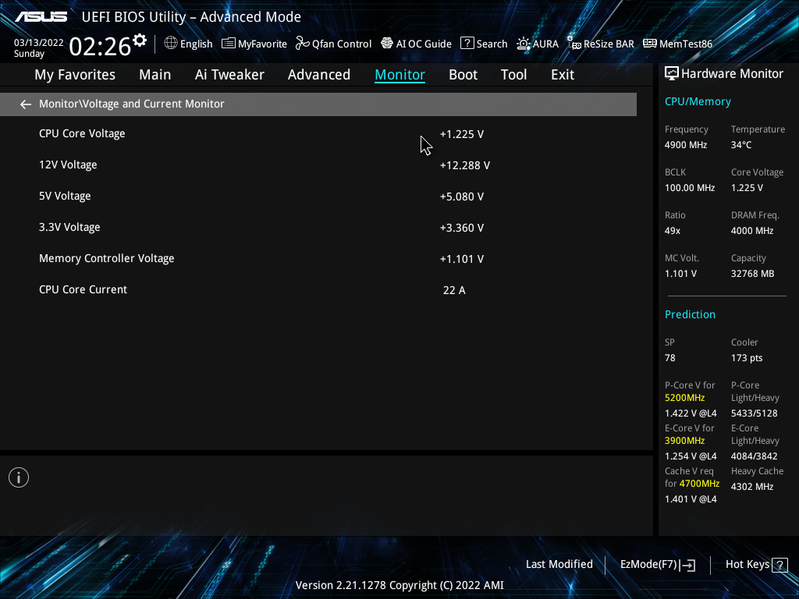The width and height of the screenshot is (799, 599).
Task: Open date and time settings gear icon
Action: (140, 40)
